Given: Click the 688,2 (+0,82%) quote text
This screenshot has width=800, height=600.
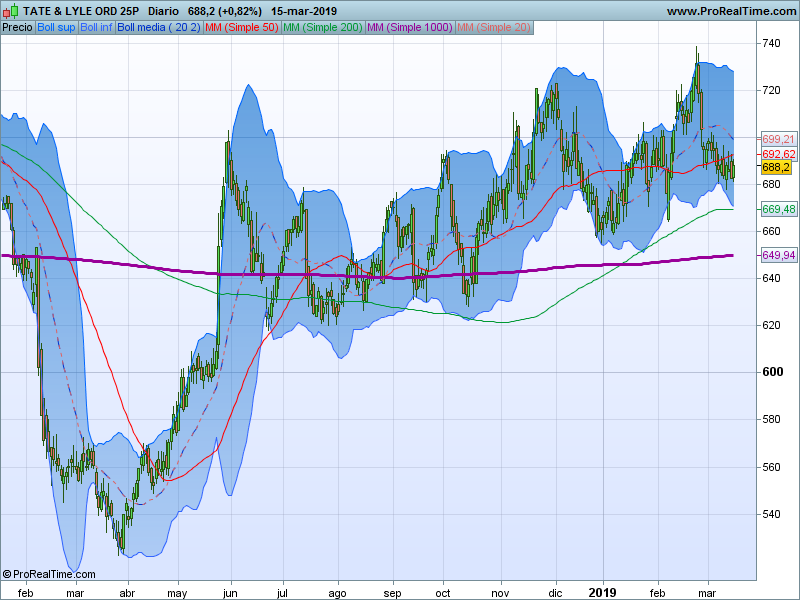Looking at the screenshot, I should tap(224, 11).
